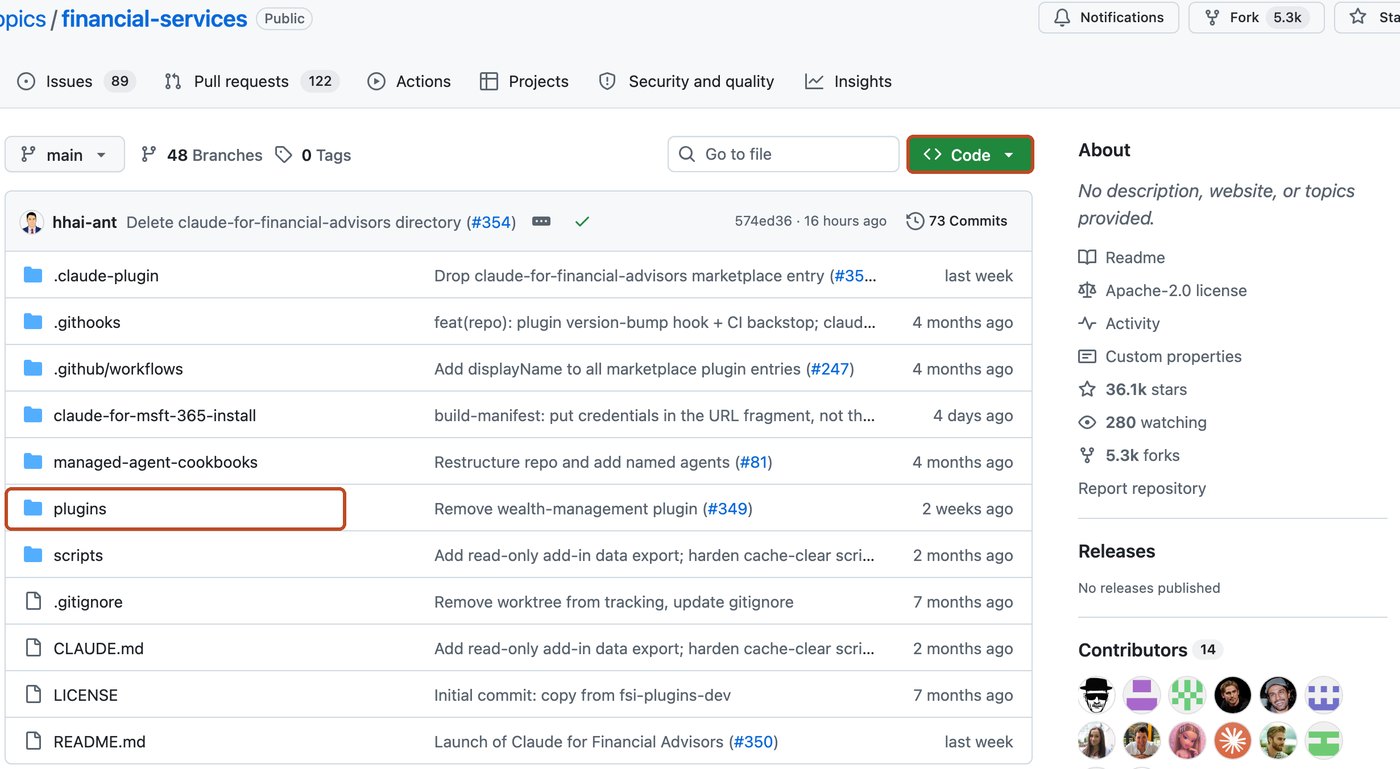Jump to Readme in About sidebar
Screen dimensions: 1400x769
click(x=1122, y=257)
